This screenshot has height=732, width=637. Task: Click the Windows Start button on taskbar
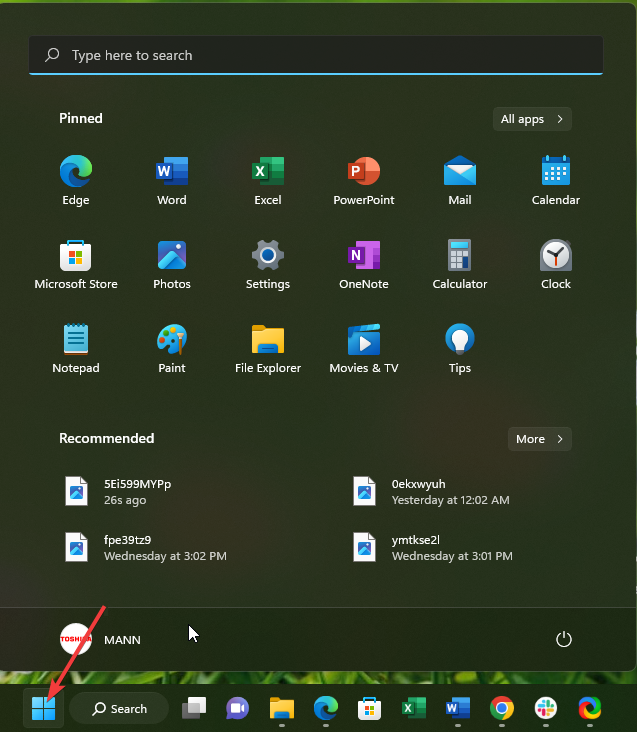click(x=43, y=708)
